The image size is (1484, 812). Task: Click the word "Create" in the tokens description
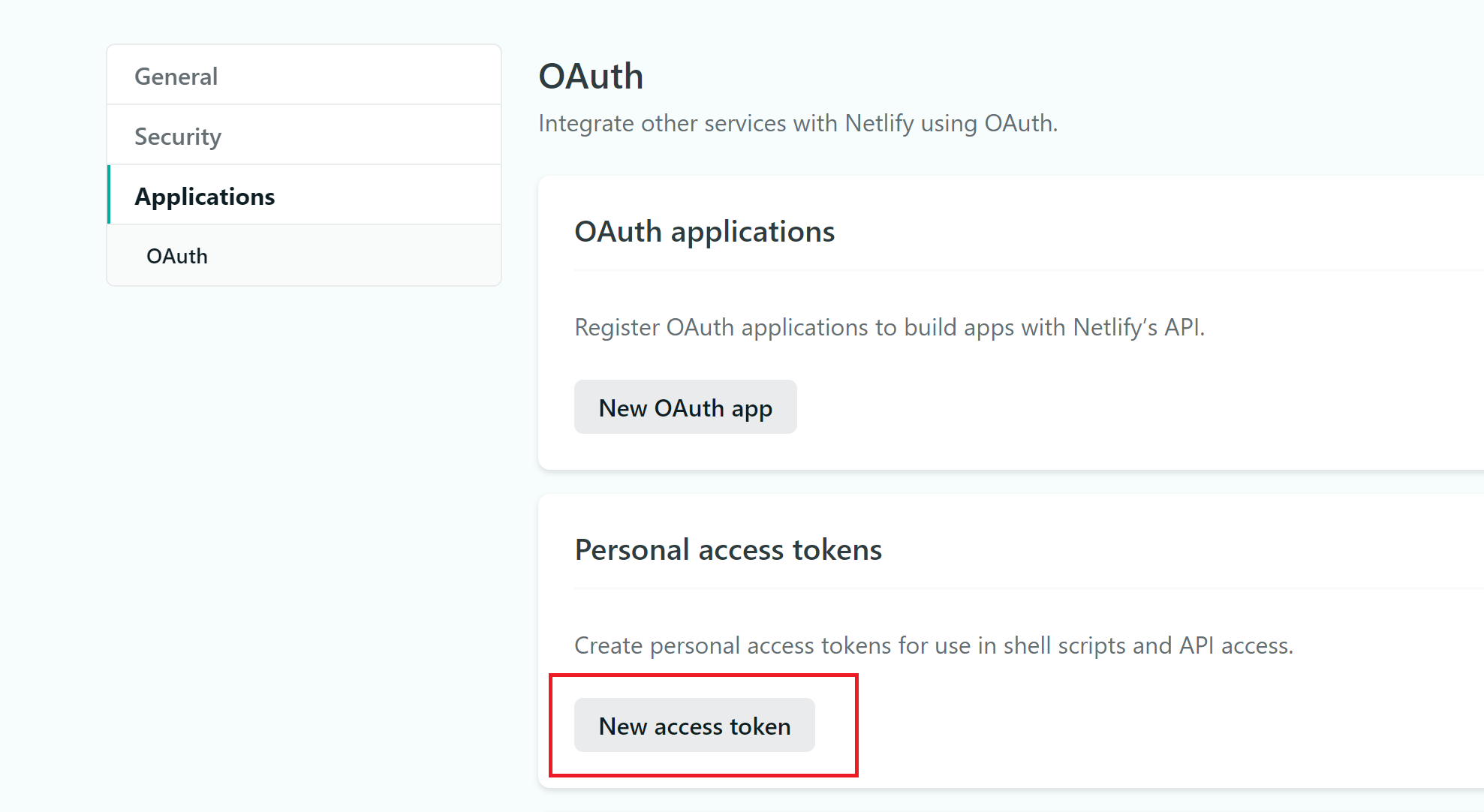(608, 645)
